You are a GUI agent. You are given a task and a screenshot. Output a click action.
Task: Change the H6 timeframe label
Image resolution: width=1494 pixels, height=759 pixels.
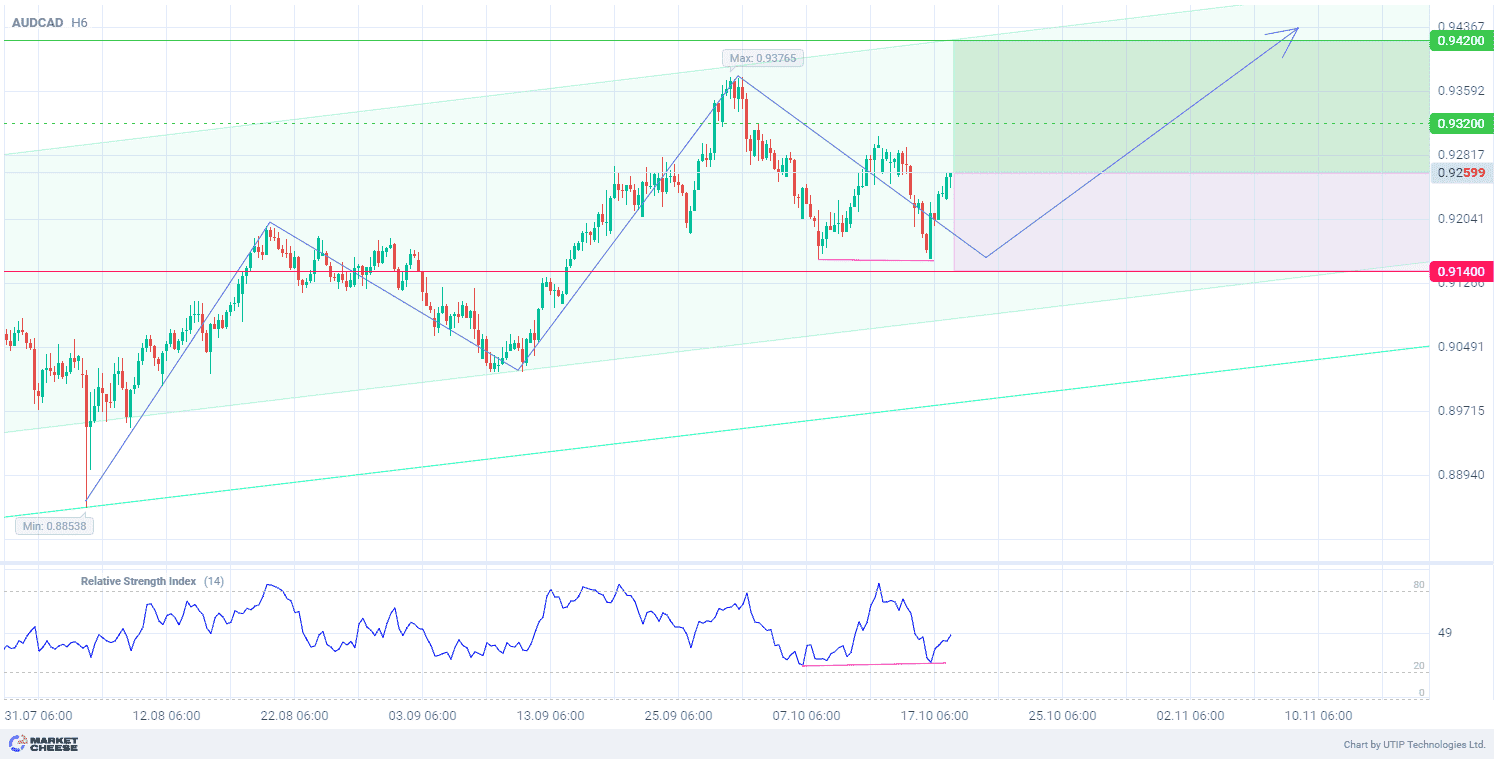coord(79,22)
